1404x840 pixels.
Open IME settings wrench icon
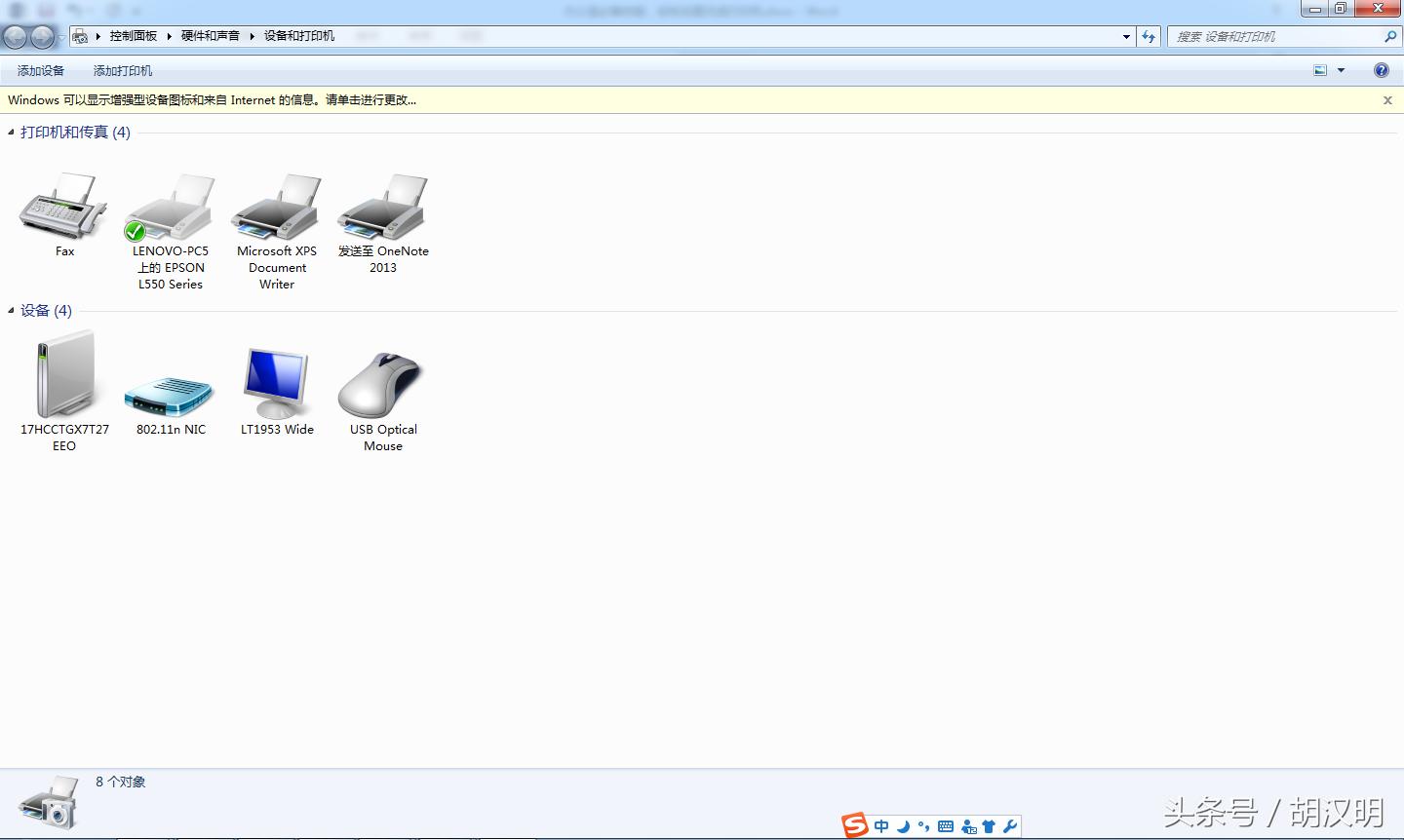(x=1010, y=826)
